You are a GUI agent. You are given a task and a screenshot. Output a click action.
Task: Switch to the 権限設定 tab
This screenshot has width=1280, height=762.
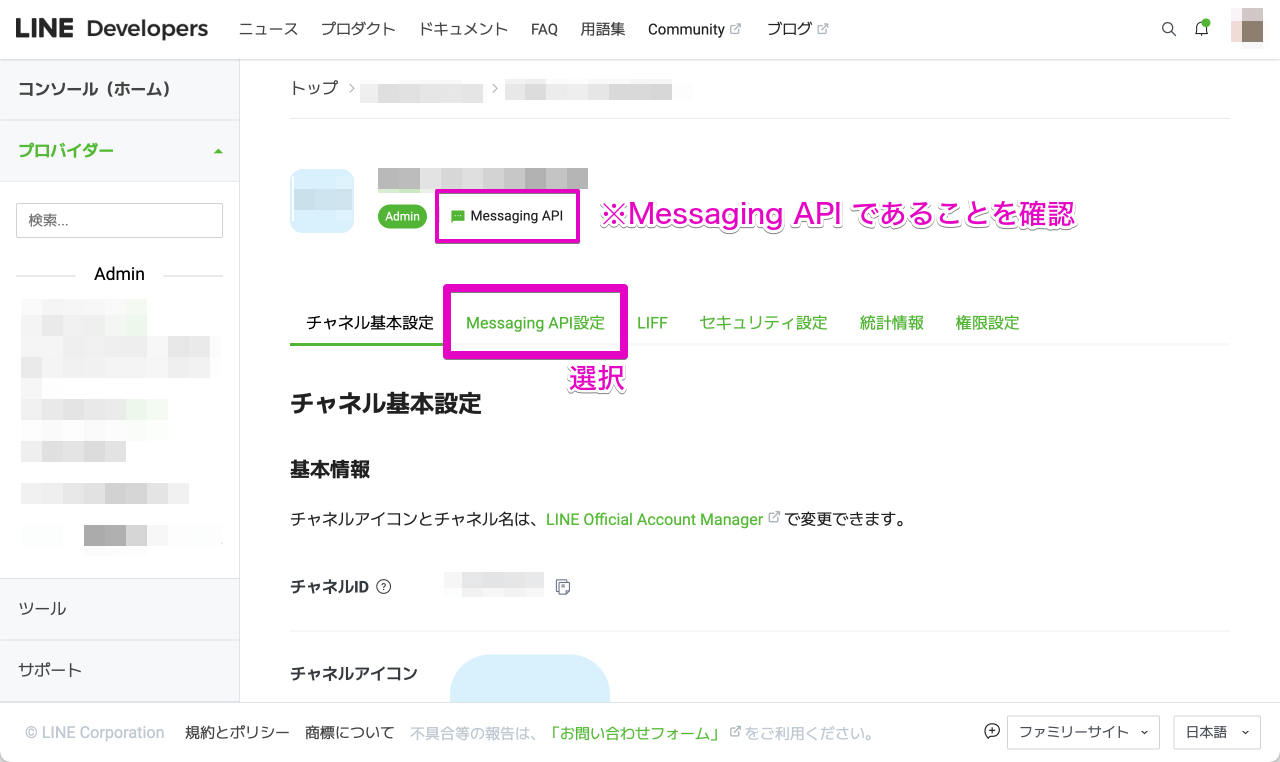click(987, 323)
